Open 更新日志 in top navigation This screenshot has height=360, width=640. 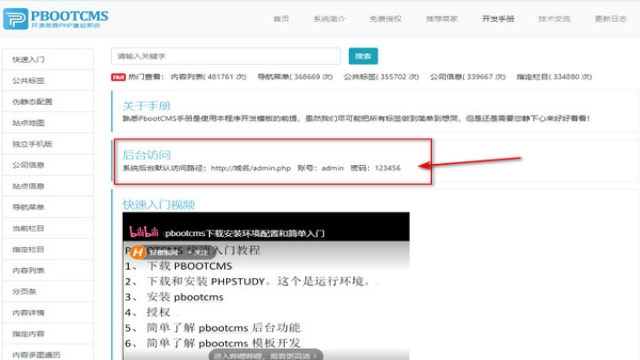611,19
